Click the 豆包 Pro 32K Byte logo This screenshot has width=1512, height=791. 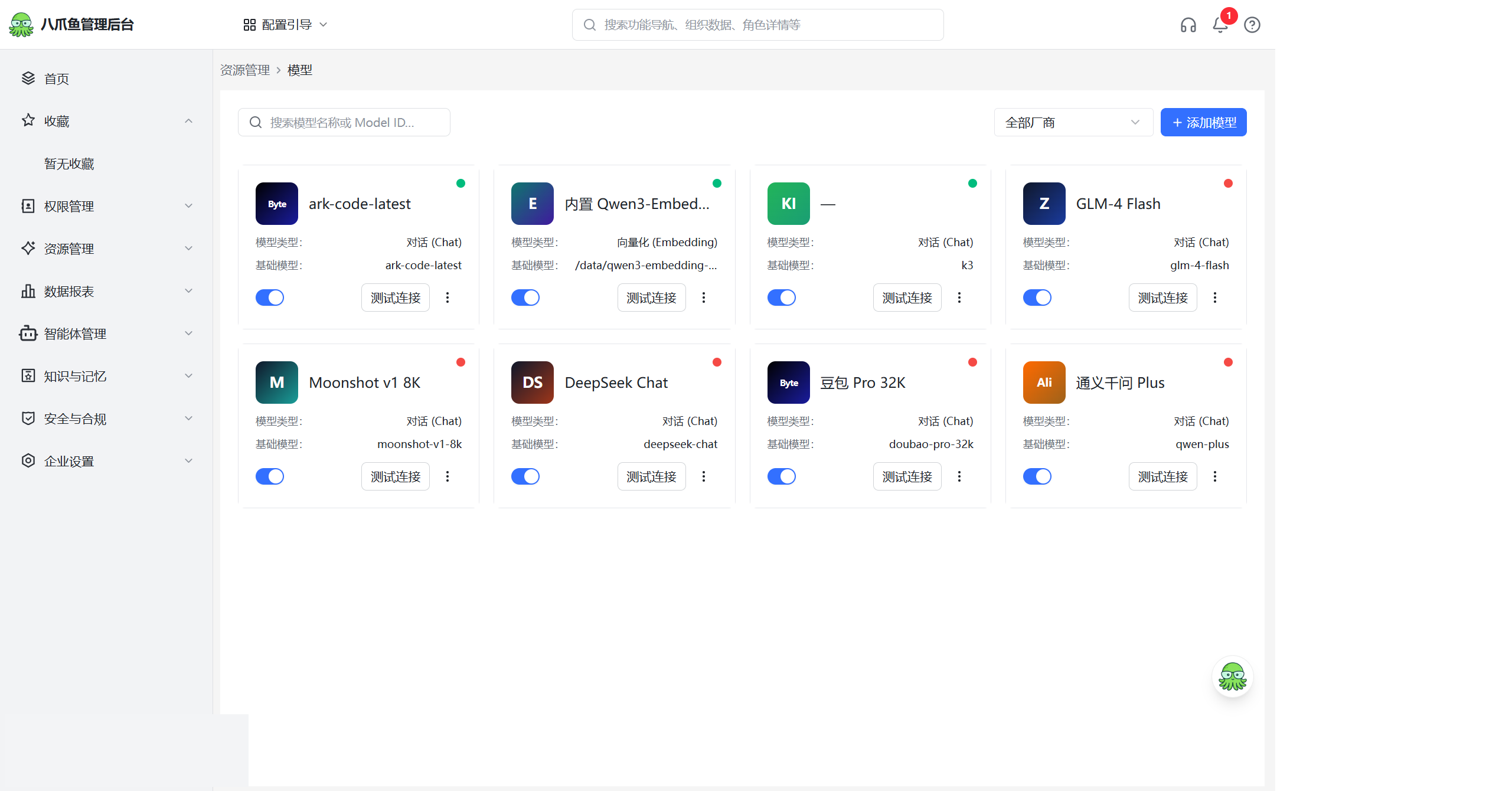(x=789, y=383)
